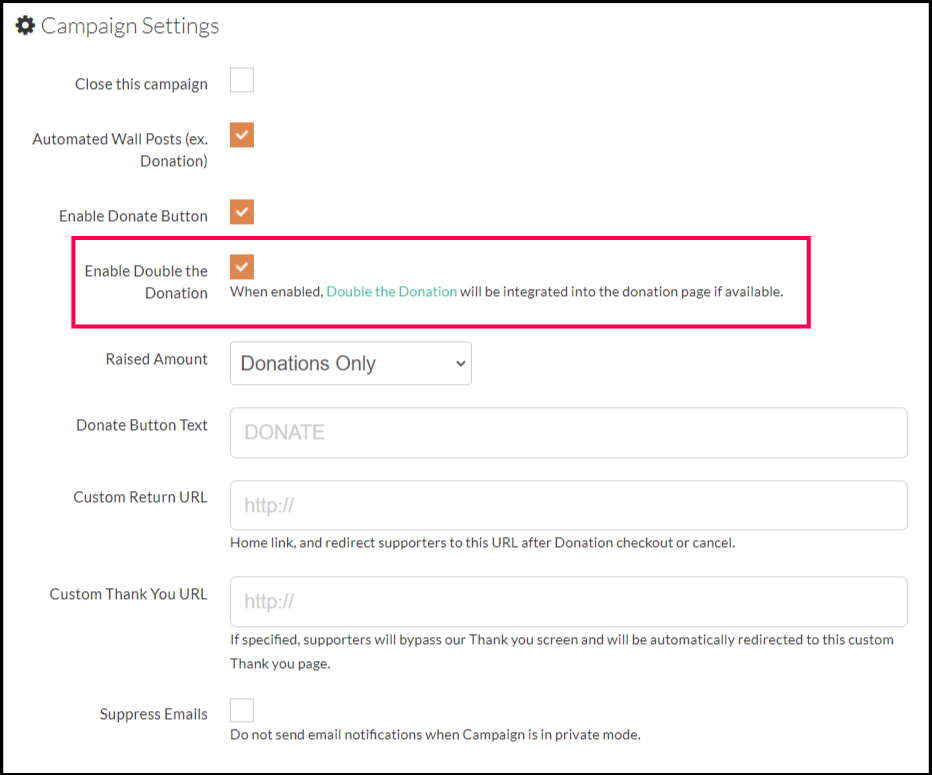Screen dimensions: 932x775
Task: Focus the Donate Button Text field
Action: [x=568, y=432]
